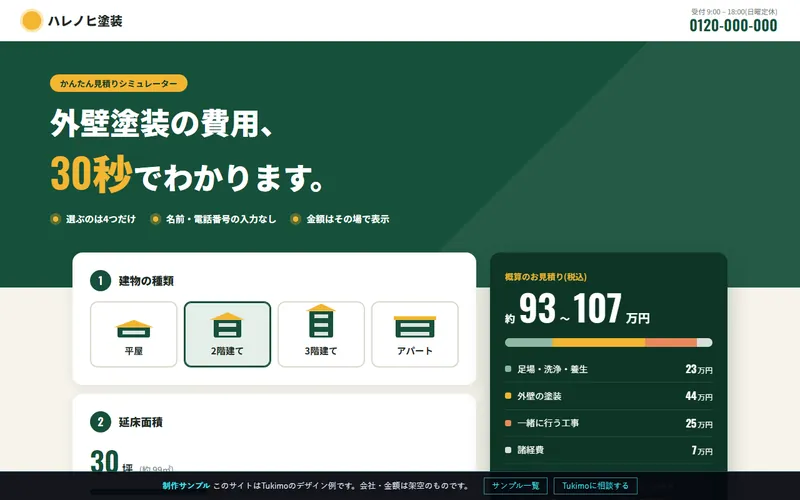Select the 2階建て building type card
The height and width of the screenshot is (500, 800).
[227, 334]
